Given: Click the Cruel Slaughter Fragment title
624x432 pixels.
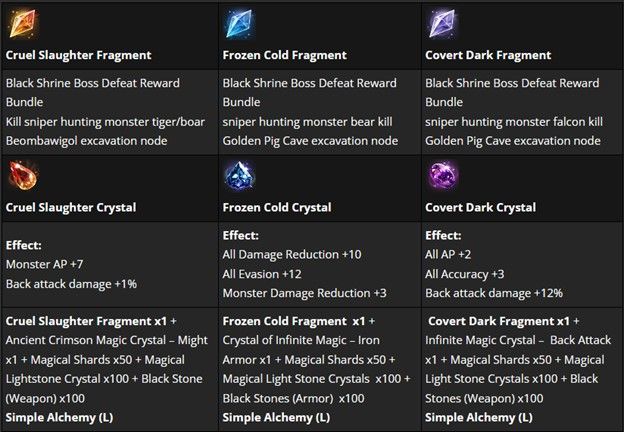Looking at the screenshot, I should coord(78,55).
